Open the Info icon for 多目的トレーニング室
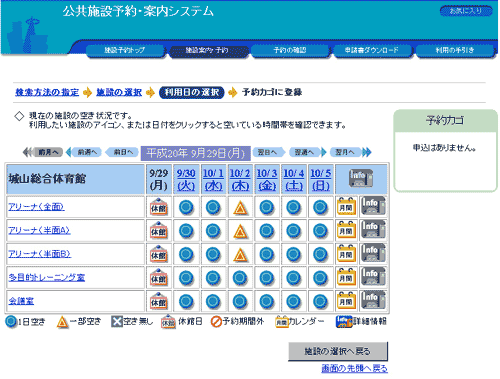The image size is (500, 379). (x=373, y=277)
